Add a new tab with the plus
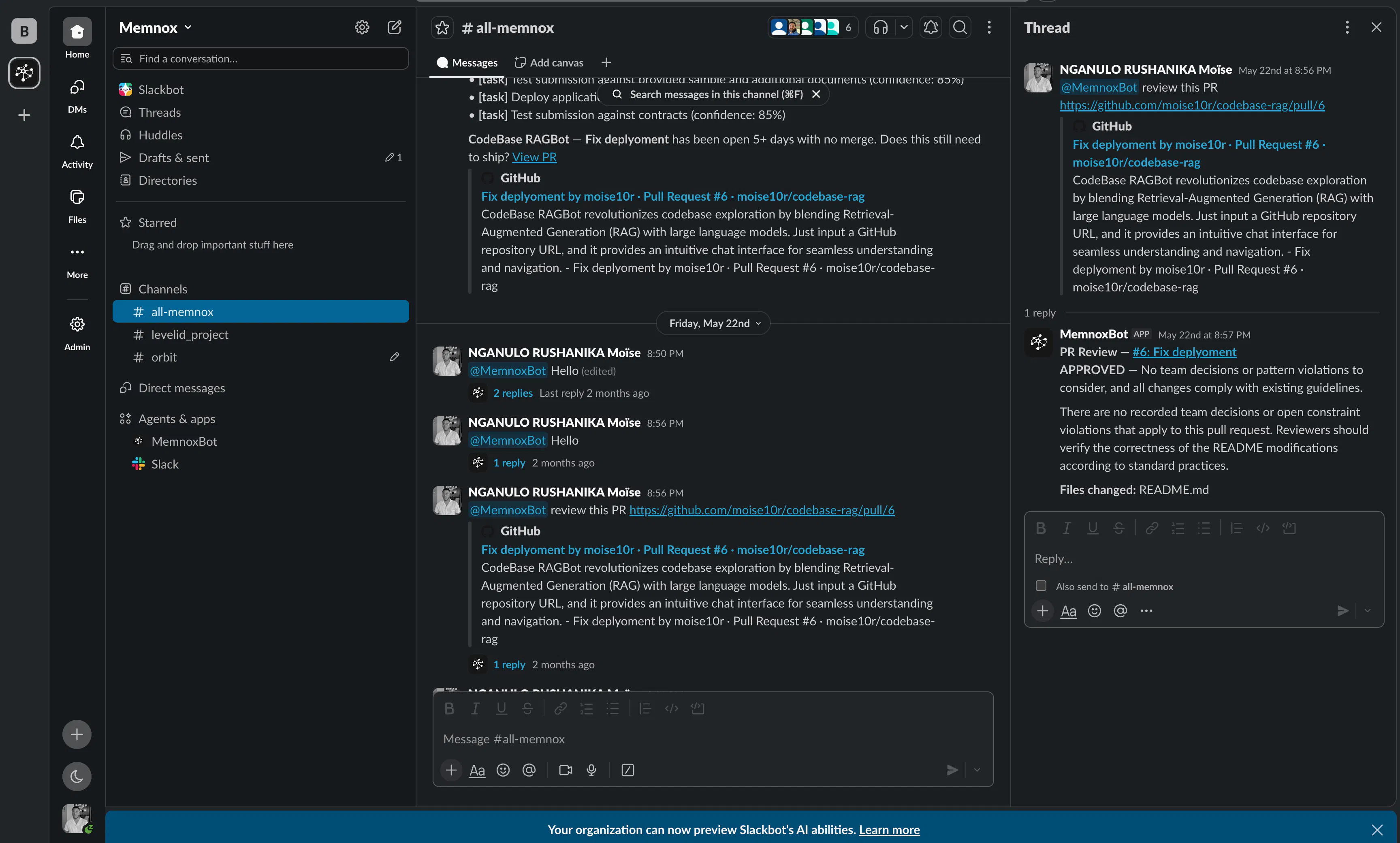The height and width of the screenshot is (843, 1400). [x=606, y=62]
